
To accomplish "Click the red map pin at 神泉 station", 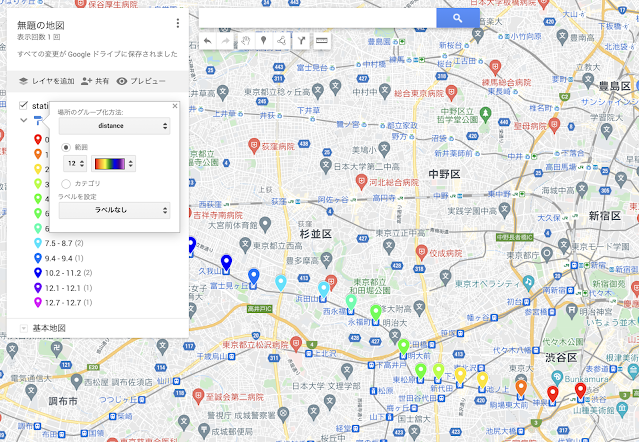I will point(552,394).
